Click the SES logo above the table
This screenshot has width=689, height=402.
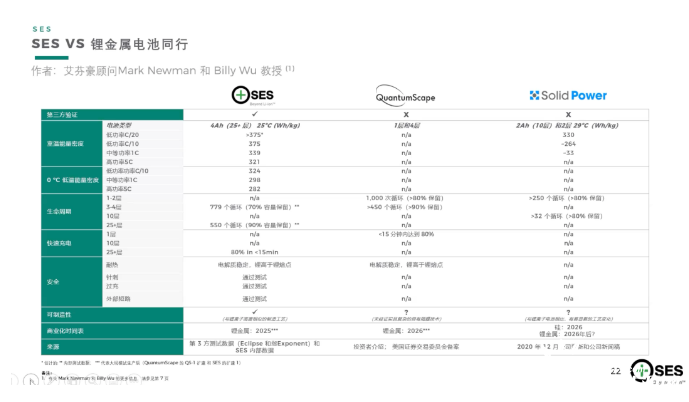(x=253, y=95)
